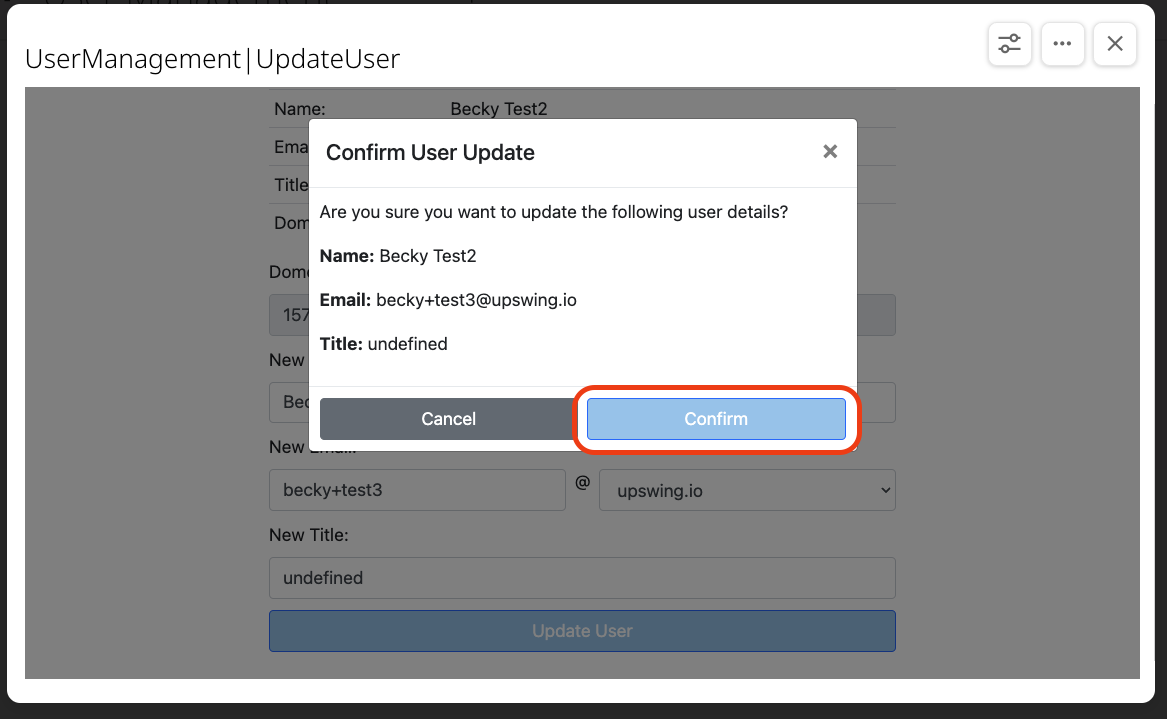Click the New Title field showing undefined
The image size is (1167, 719).
tap(582, 578)
